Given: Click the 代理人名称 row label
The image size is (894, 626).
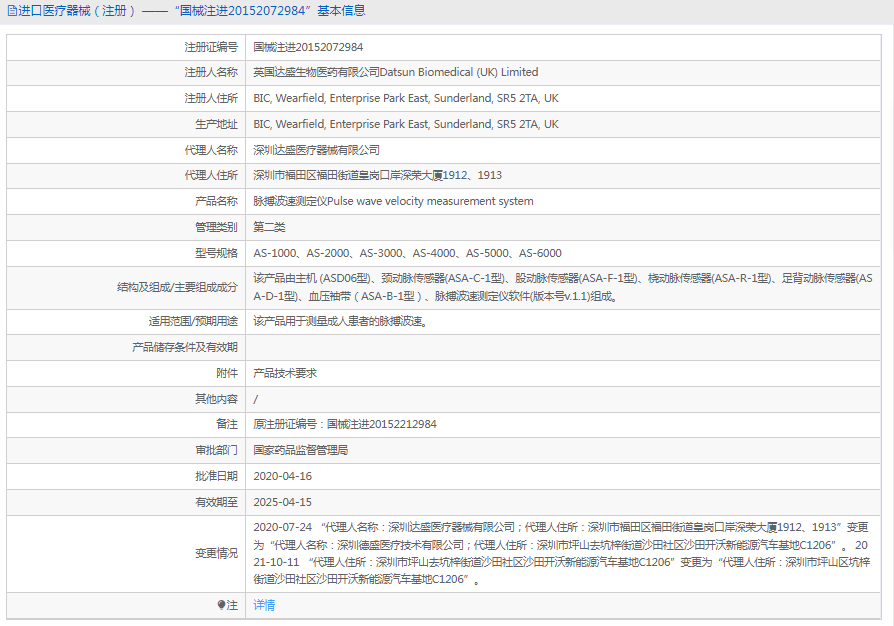Looking at the screenshot, I should [211, 150].
